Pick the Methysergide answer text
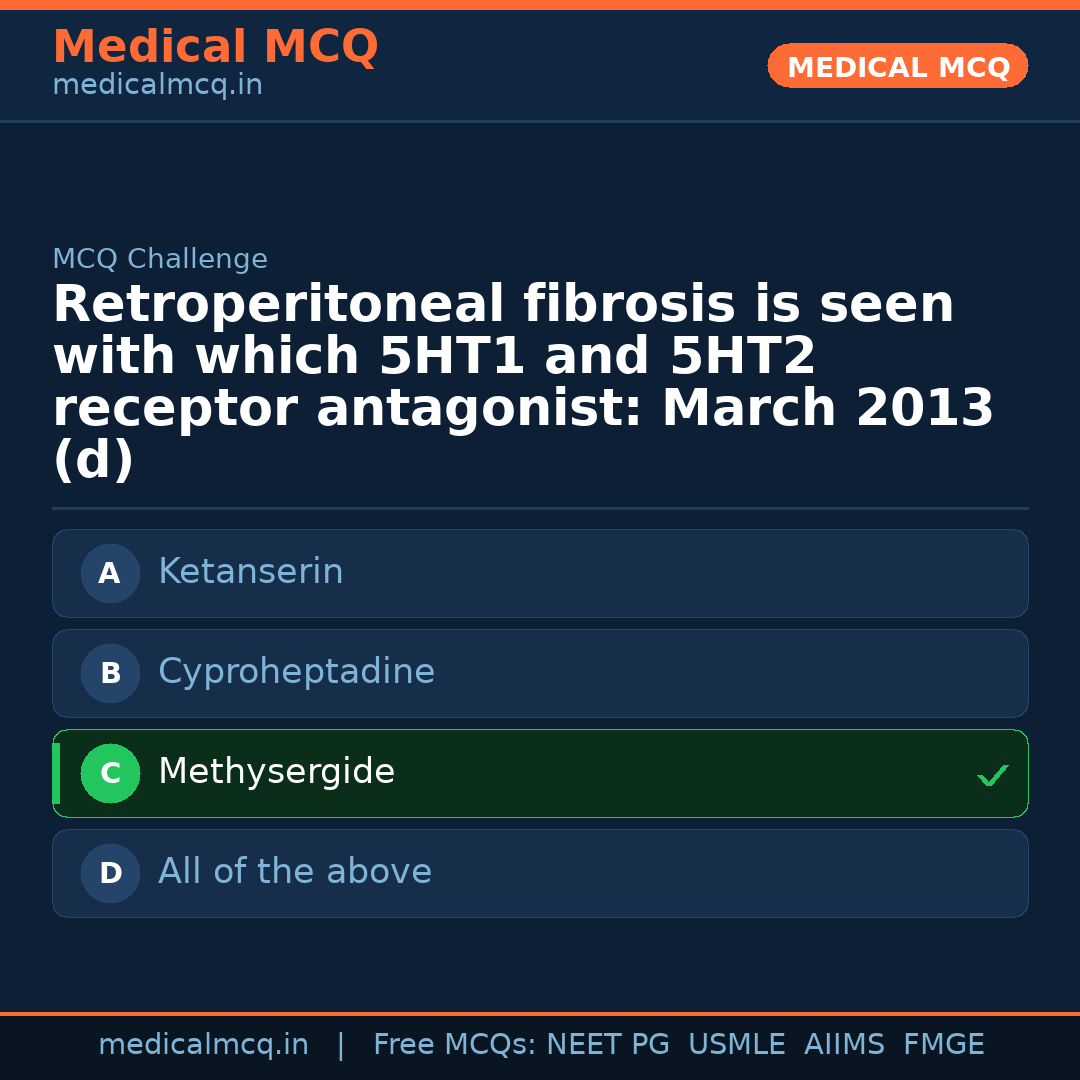 tap(276, 772)
